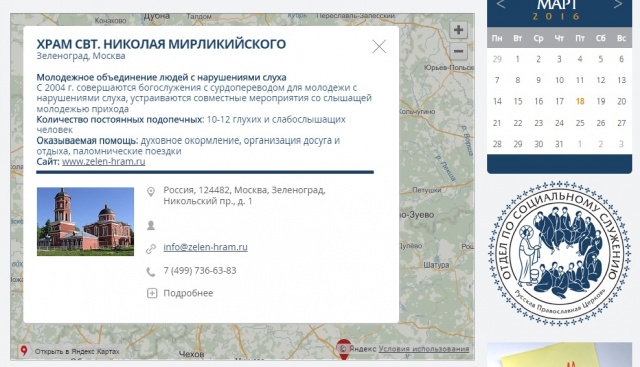Image resolution: width=640 pixels, height=367 pixels.
Task: Select March 7 in the calendar
Action: coord(497,80)
